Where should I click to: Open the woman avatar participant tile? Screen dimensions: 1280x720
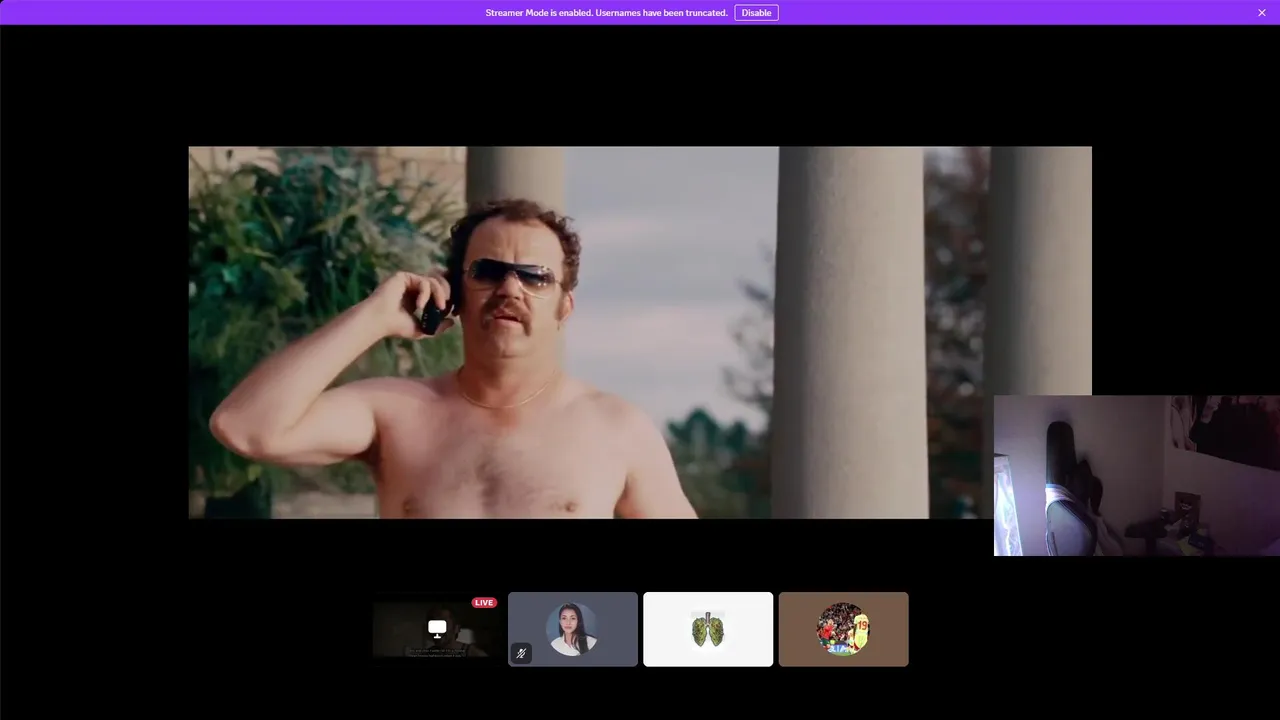click(573, 629)
